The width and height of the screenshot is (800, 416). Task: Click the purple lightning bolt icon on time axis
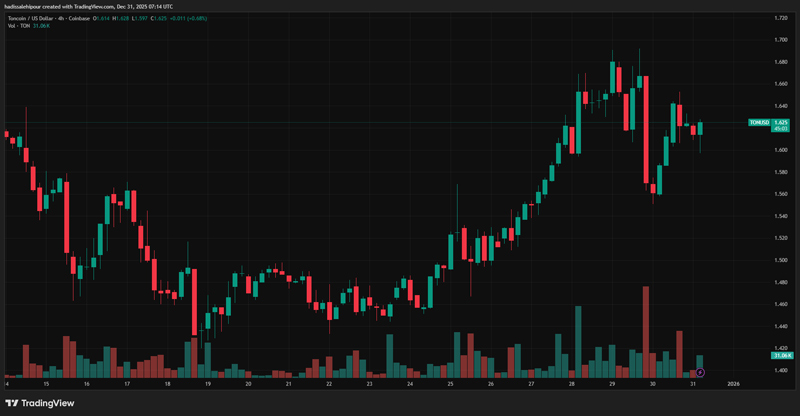point(700,372)
